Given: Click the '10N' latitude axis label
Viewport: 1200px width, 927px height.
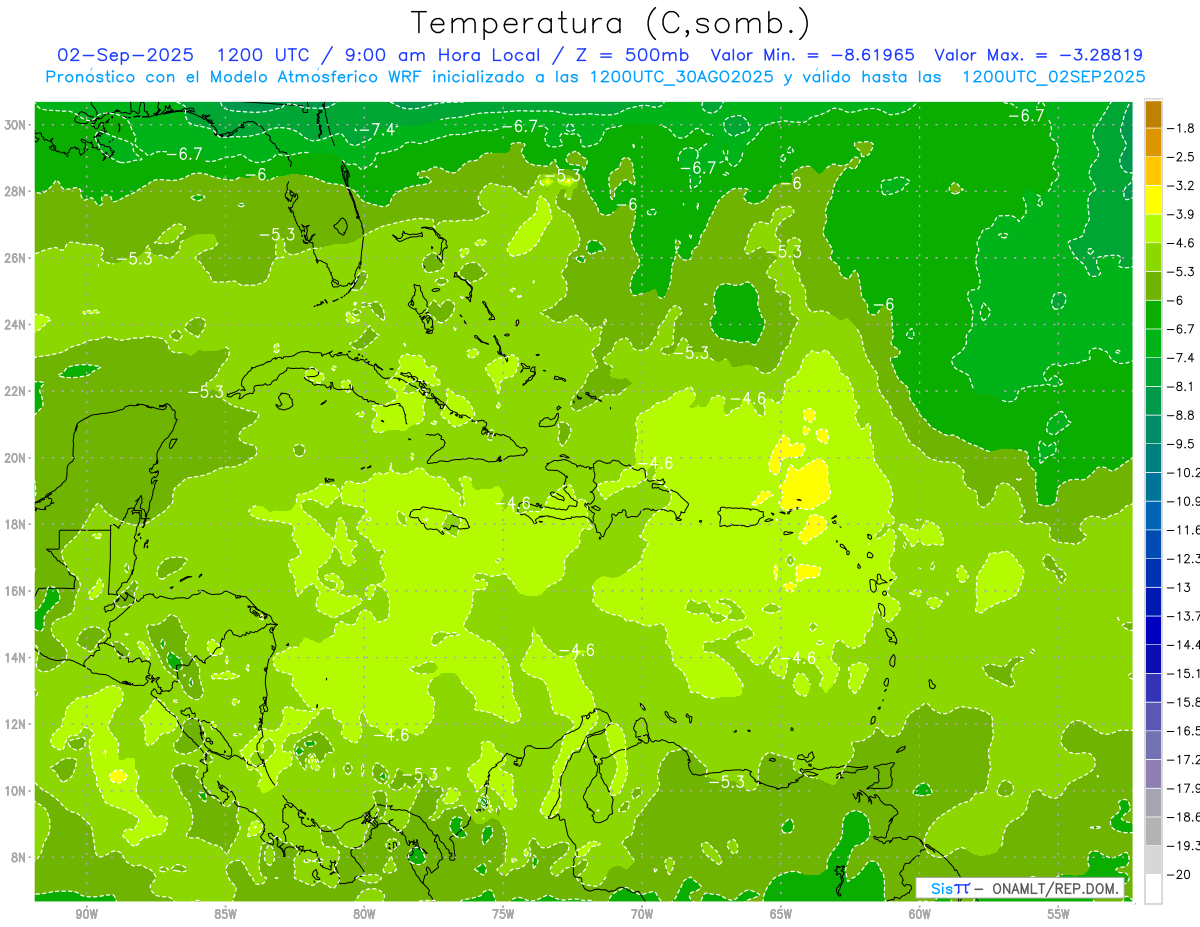Looking at the screenshot, I should coord(17,790).
